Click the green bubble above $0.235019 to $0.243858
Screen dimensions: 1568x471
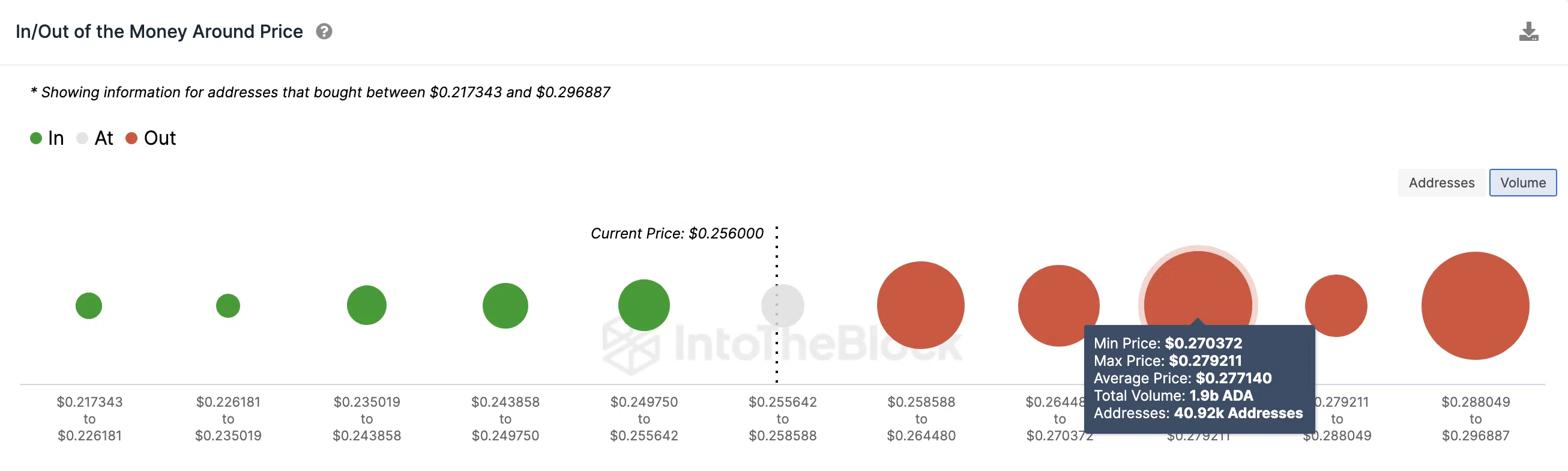coord(366,305)
